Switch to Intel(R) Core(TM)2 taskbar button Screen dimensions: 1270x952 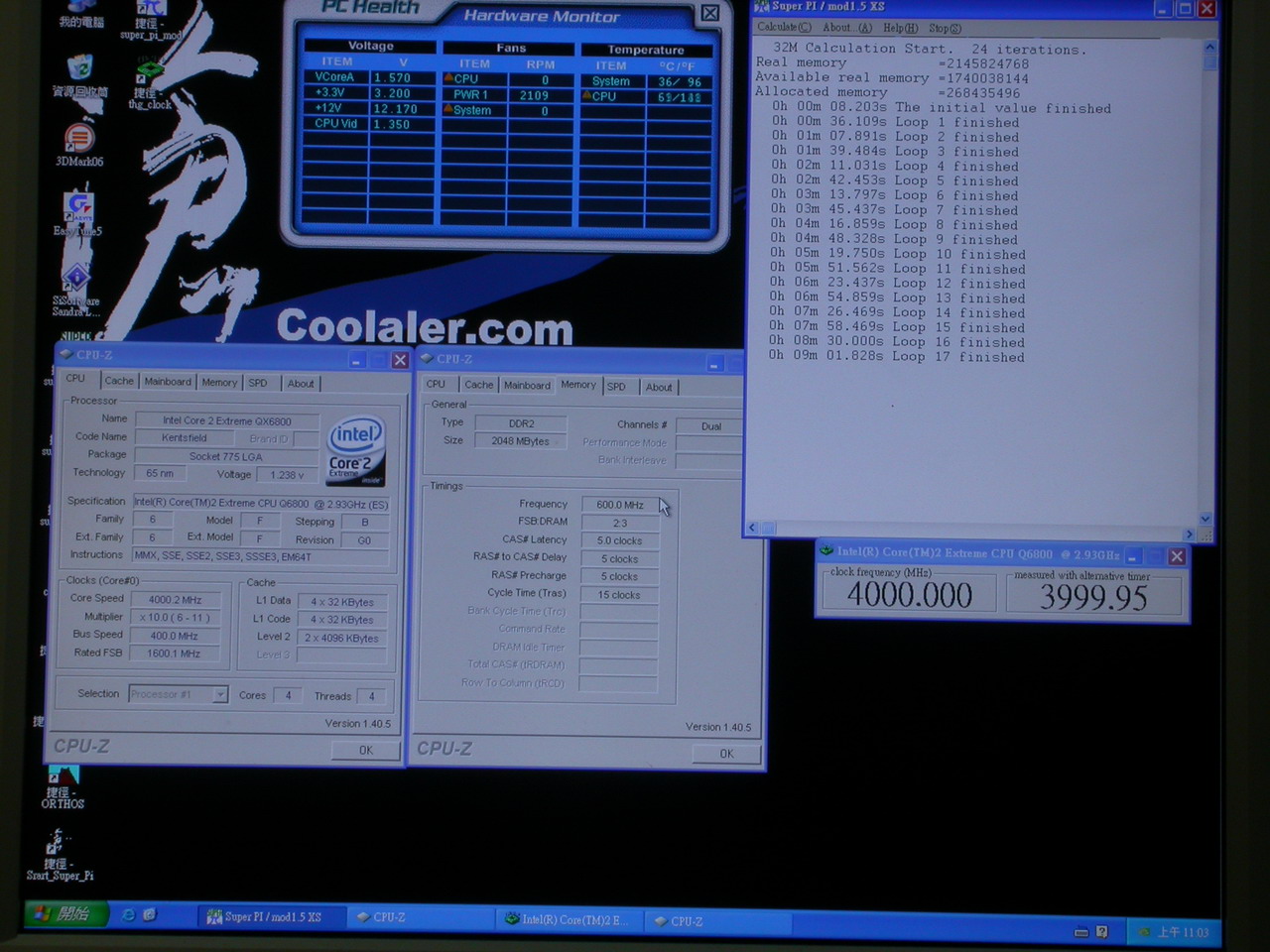point(569,919)
